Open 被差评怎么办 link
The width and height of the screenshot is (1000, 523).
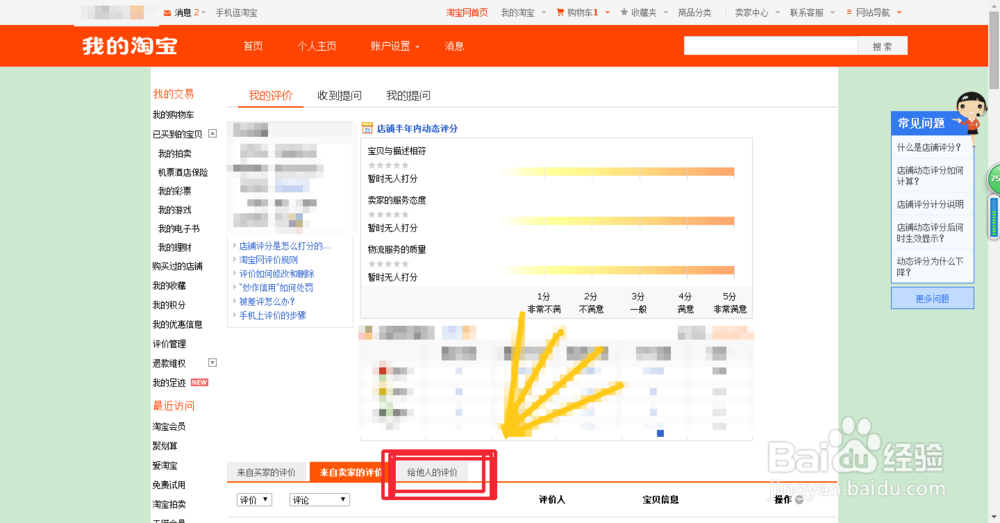coord(267,302)
